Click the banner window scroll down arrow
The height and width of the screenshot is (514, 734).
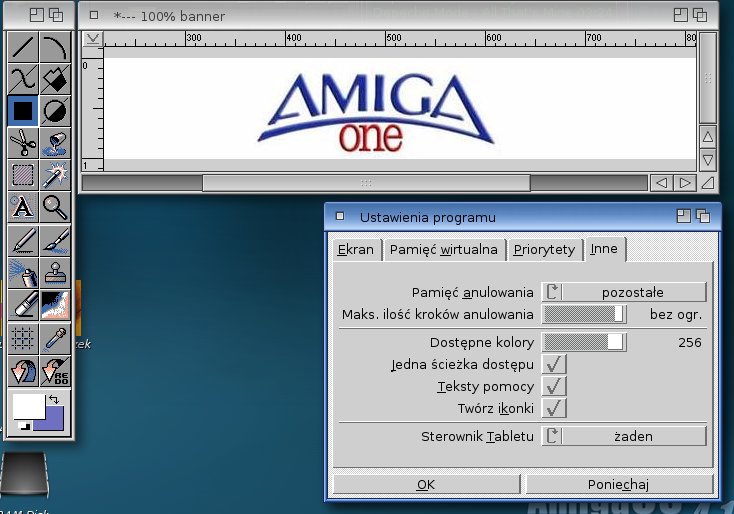708,160
